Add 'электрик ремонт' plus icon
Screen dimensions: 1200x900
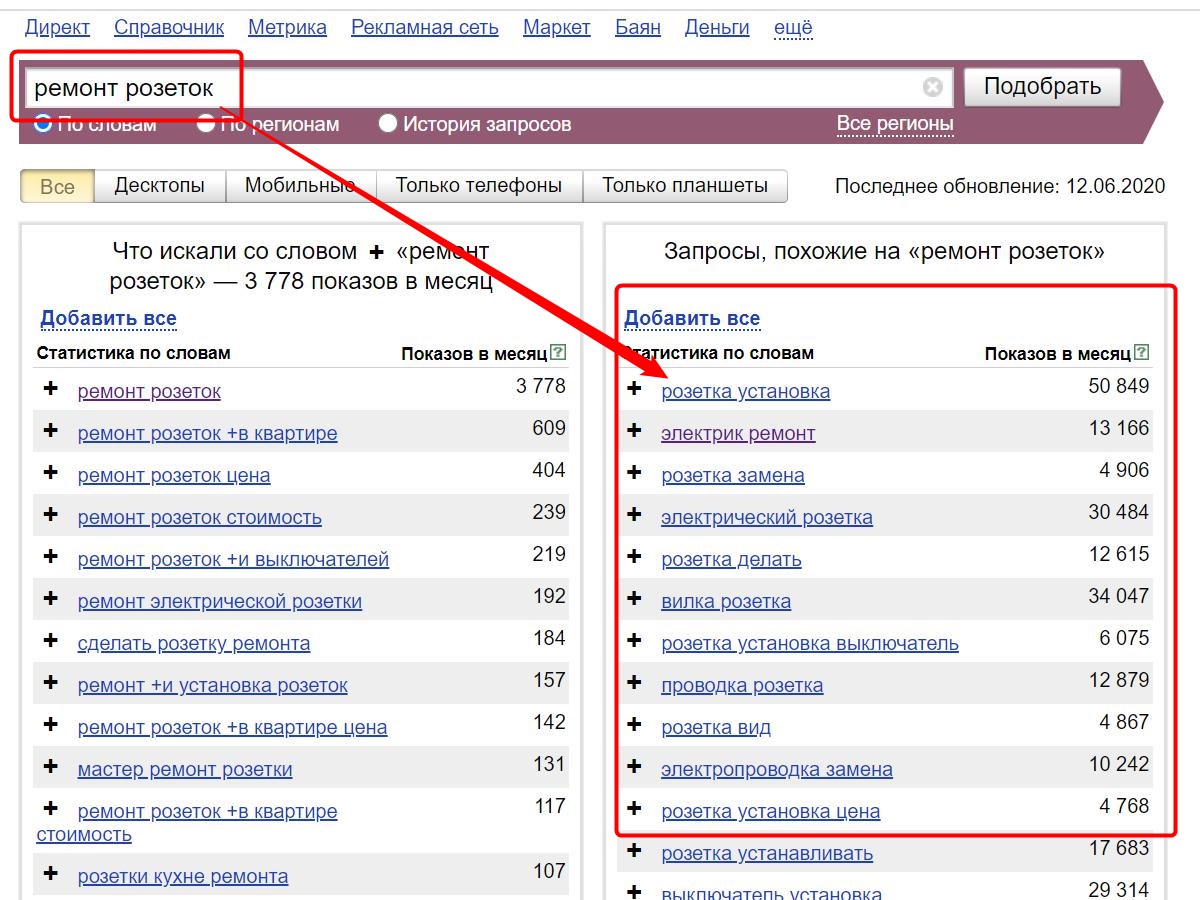pos(634,431)
